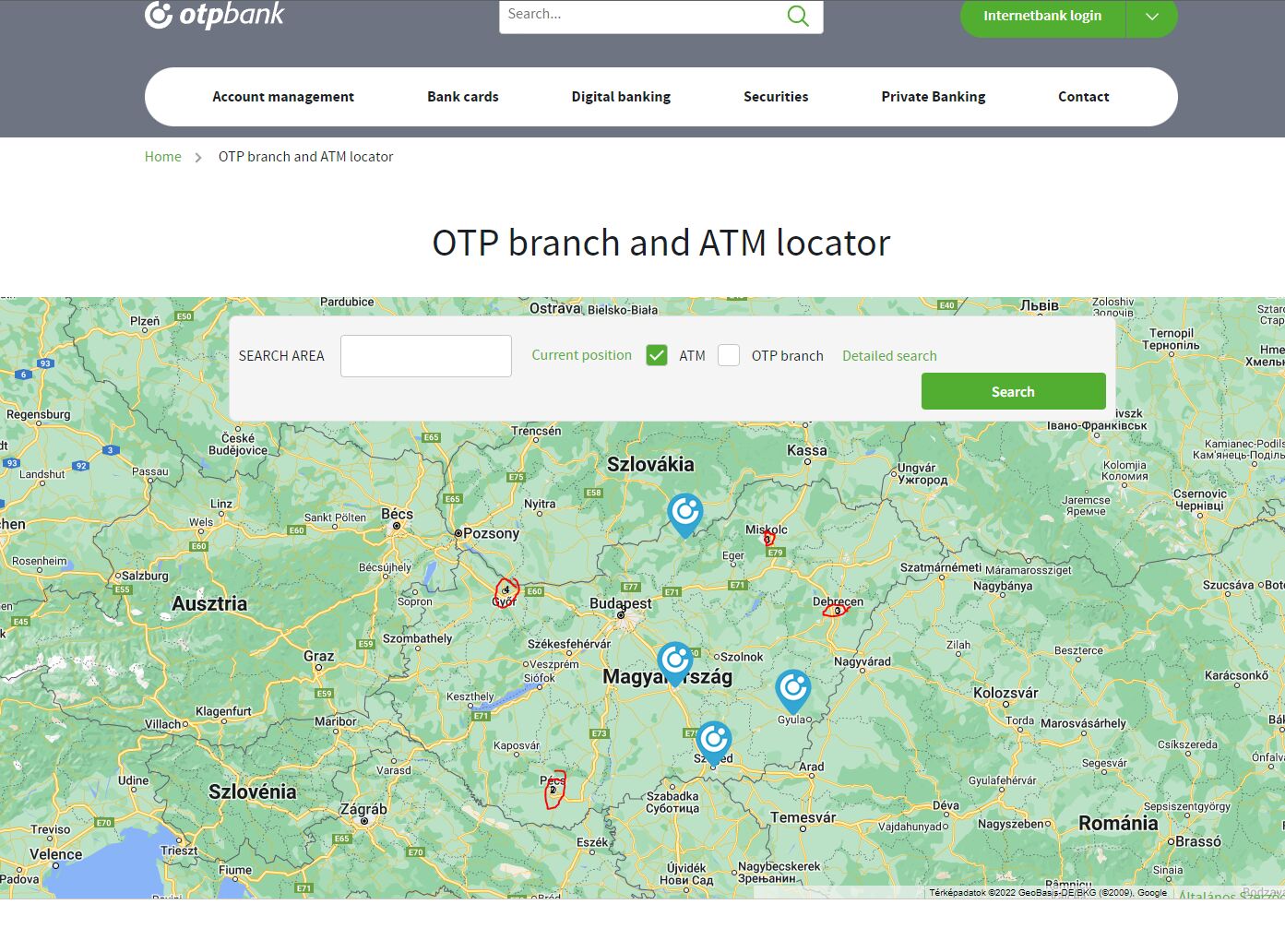Image resolution: width=1285 pixels, height=952 pixels.
Task: Click the site Search text field
Action: (660, 16)
